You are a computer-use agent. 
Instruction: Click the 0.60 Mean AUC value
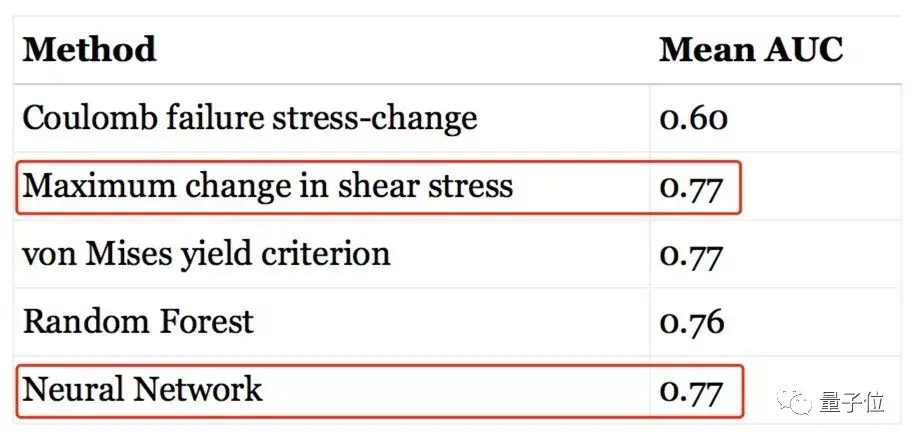click(693, 119)
